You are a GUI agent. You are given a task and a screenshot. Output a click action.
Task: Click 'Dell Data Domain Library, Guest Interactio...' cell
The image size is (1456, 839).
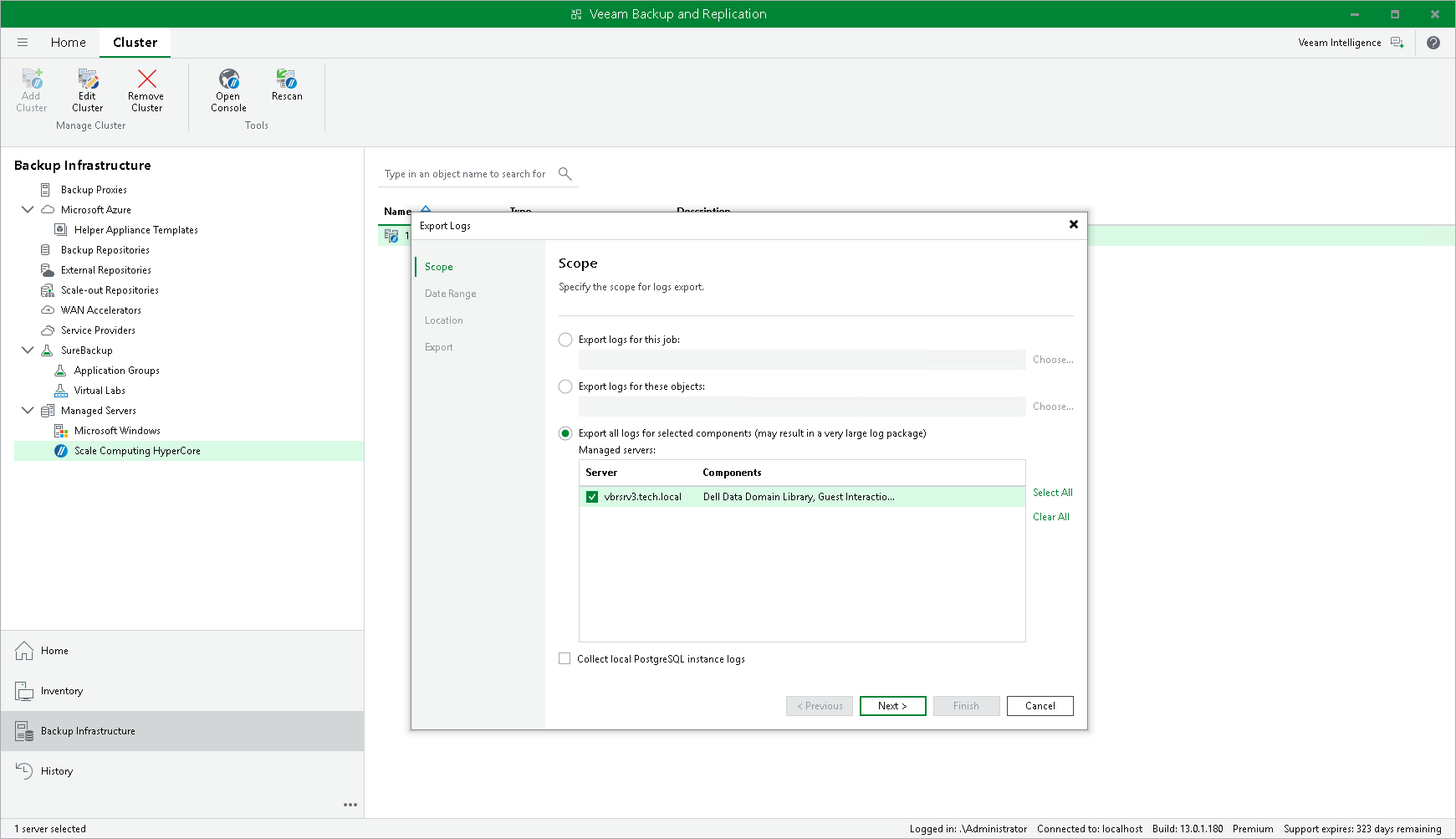[799, 497]
